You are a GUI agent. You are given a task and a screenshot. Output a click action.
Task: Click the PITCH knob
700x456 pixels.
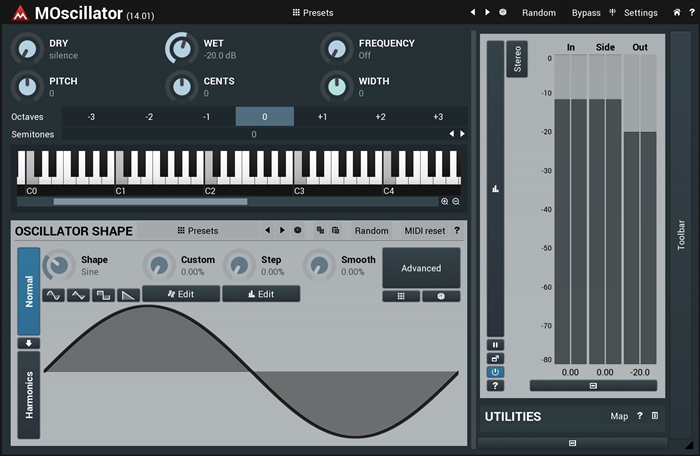[x=28, y=86]
